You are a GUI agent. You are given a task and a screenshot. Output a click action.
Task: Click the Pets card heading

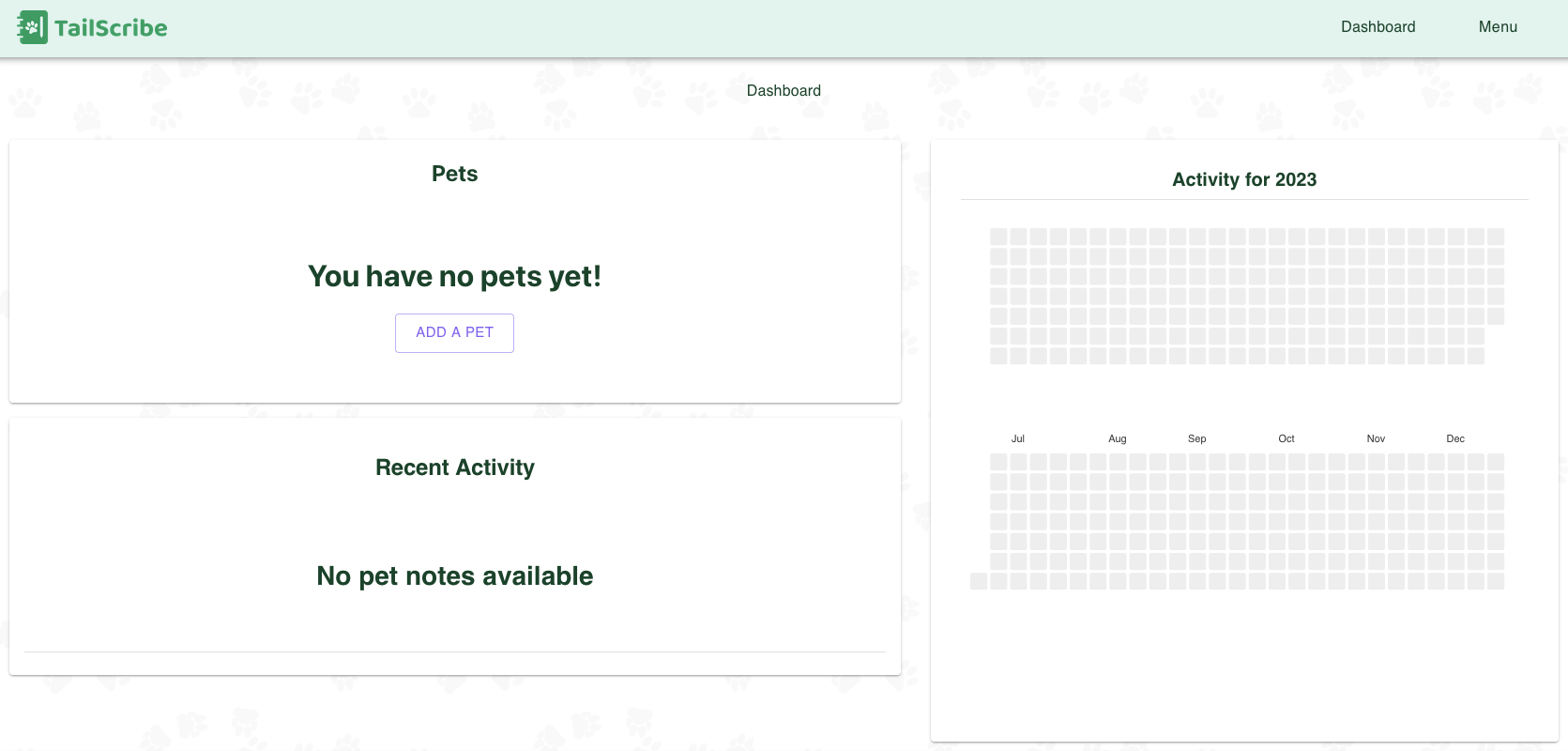click(454, 173)
